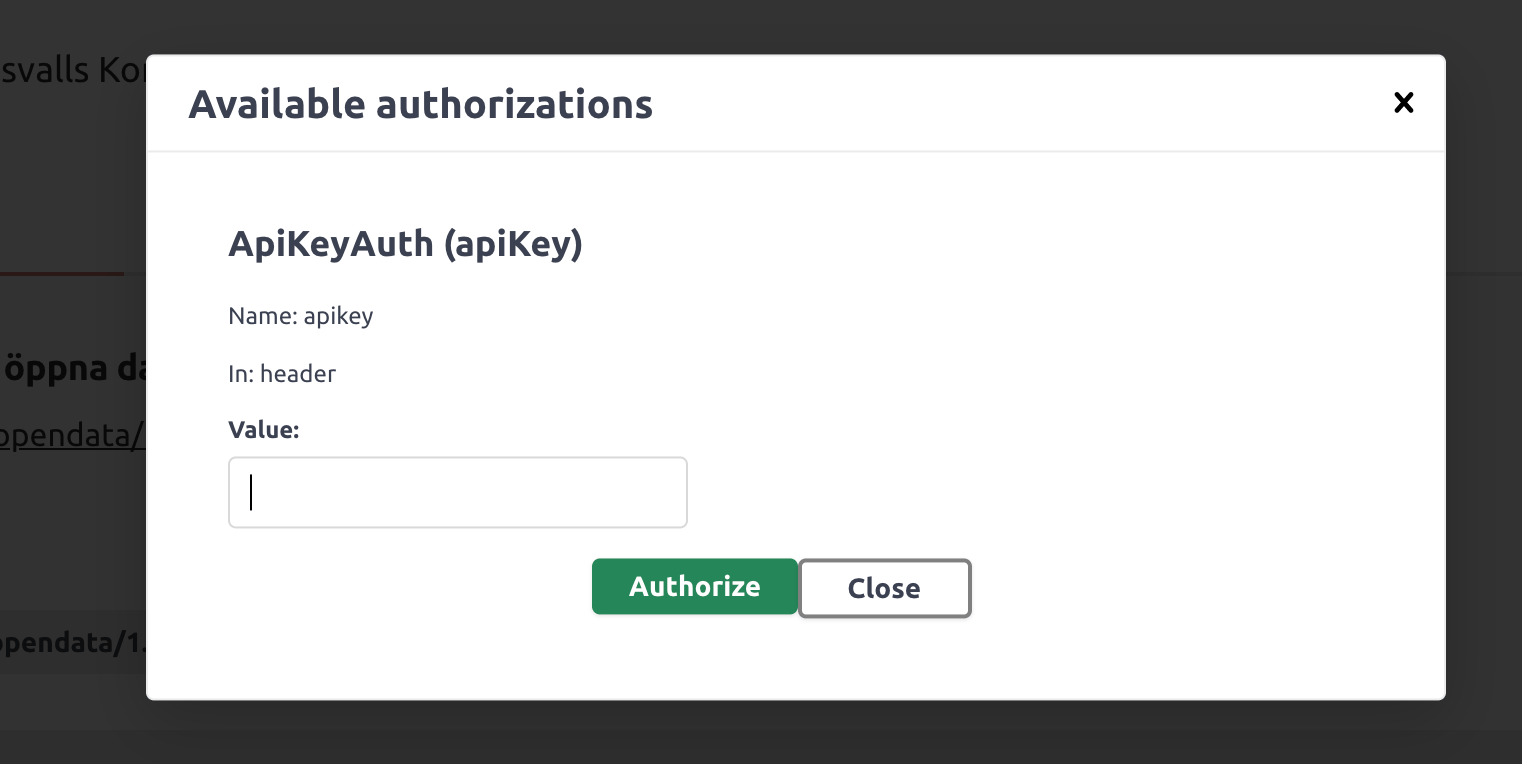
Task: Focus the Value text input field
Action: [457, 492]
